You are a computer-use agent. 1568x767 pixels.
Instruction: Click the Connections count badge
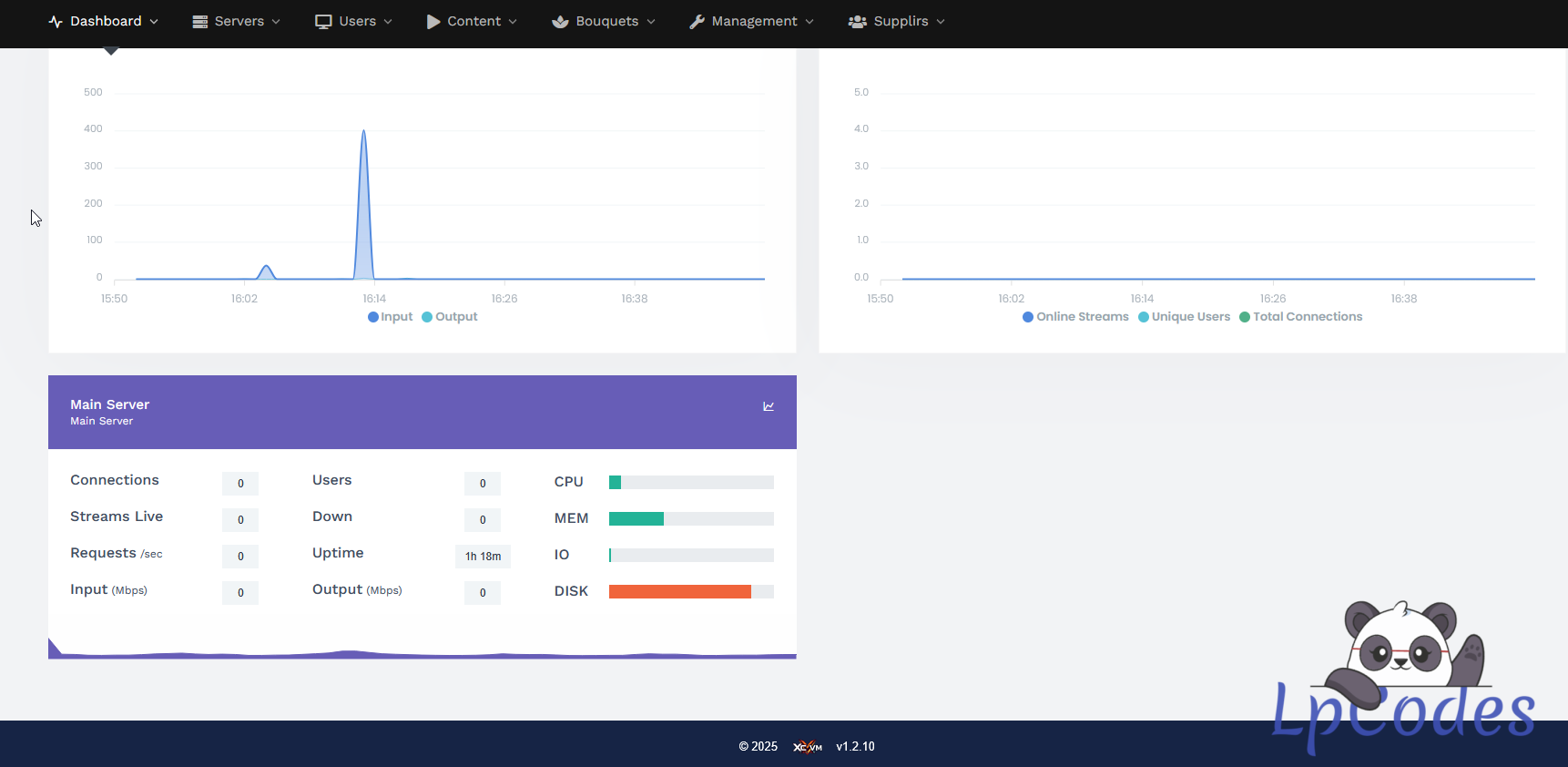(x=240, y=484)
